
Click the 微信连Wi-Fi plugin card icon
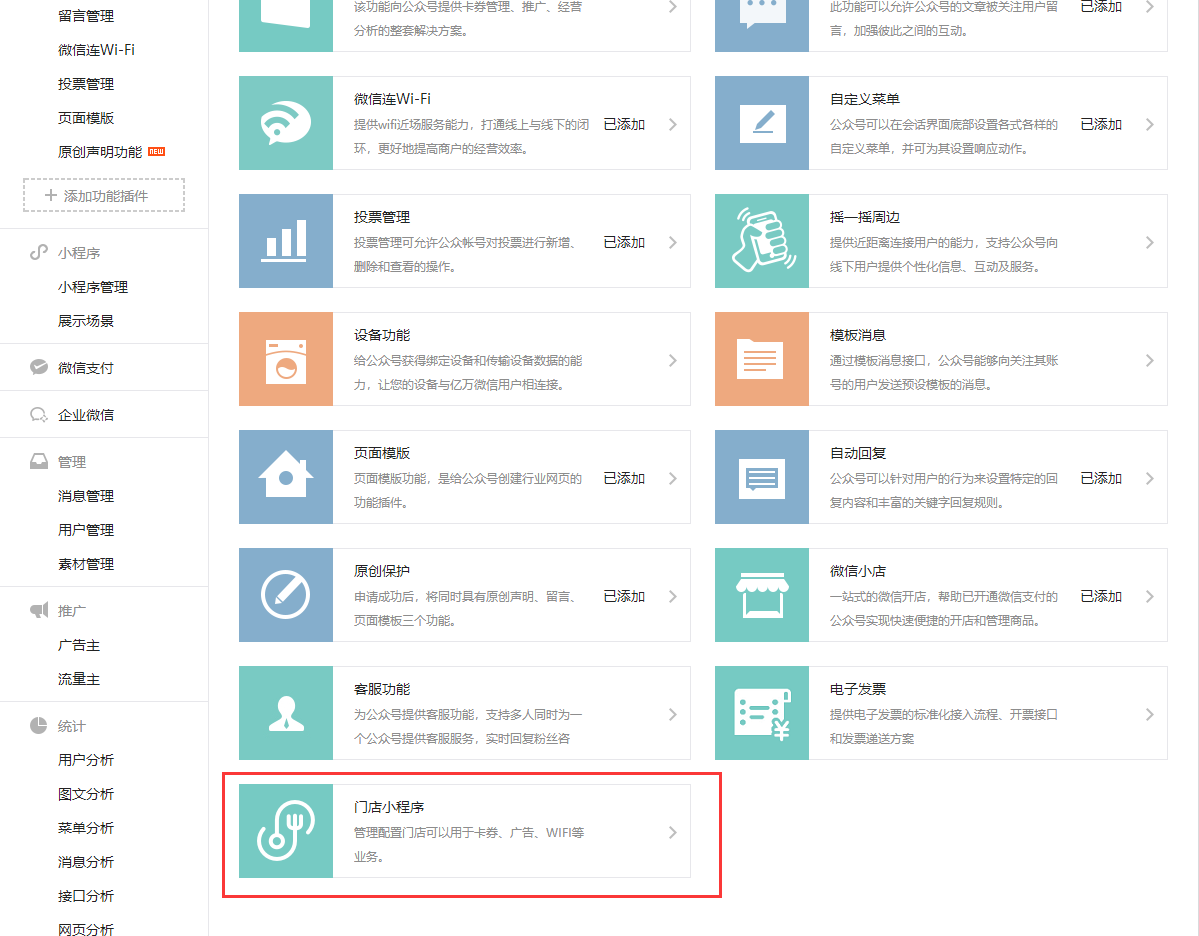pyautogui.click(x=286, y=123)
